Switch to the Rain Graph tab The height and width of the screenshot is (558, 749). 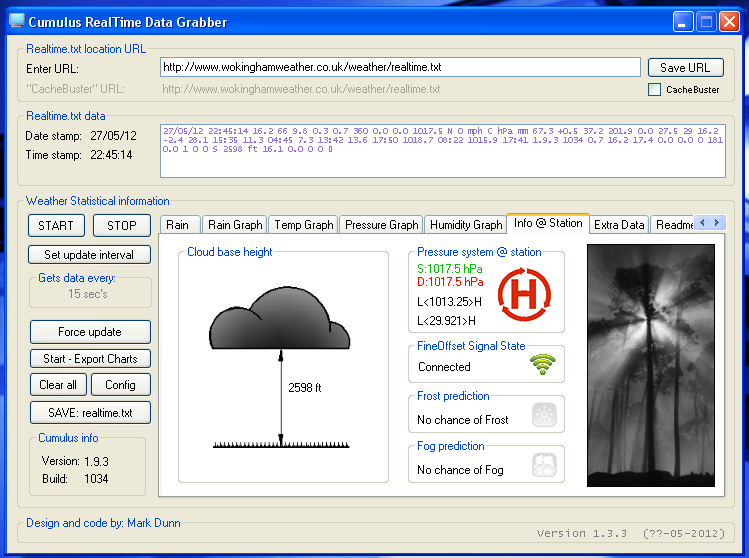click(235, 225)
